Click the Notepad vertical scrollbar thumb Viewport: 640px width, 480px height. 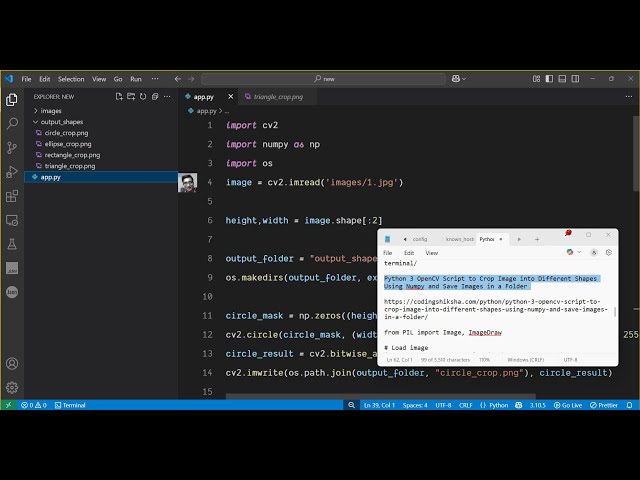[x=615, y=312]
